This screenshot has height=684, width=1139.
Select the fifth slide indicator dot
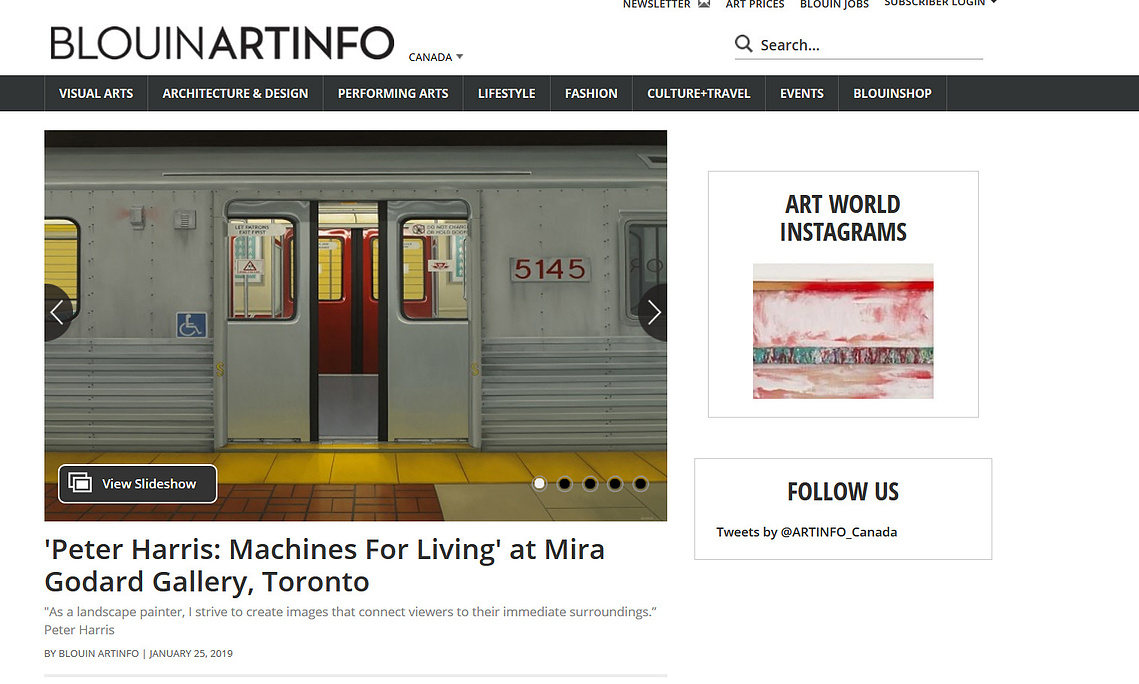[640, 484]
